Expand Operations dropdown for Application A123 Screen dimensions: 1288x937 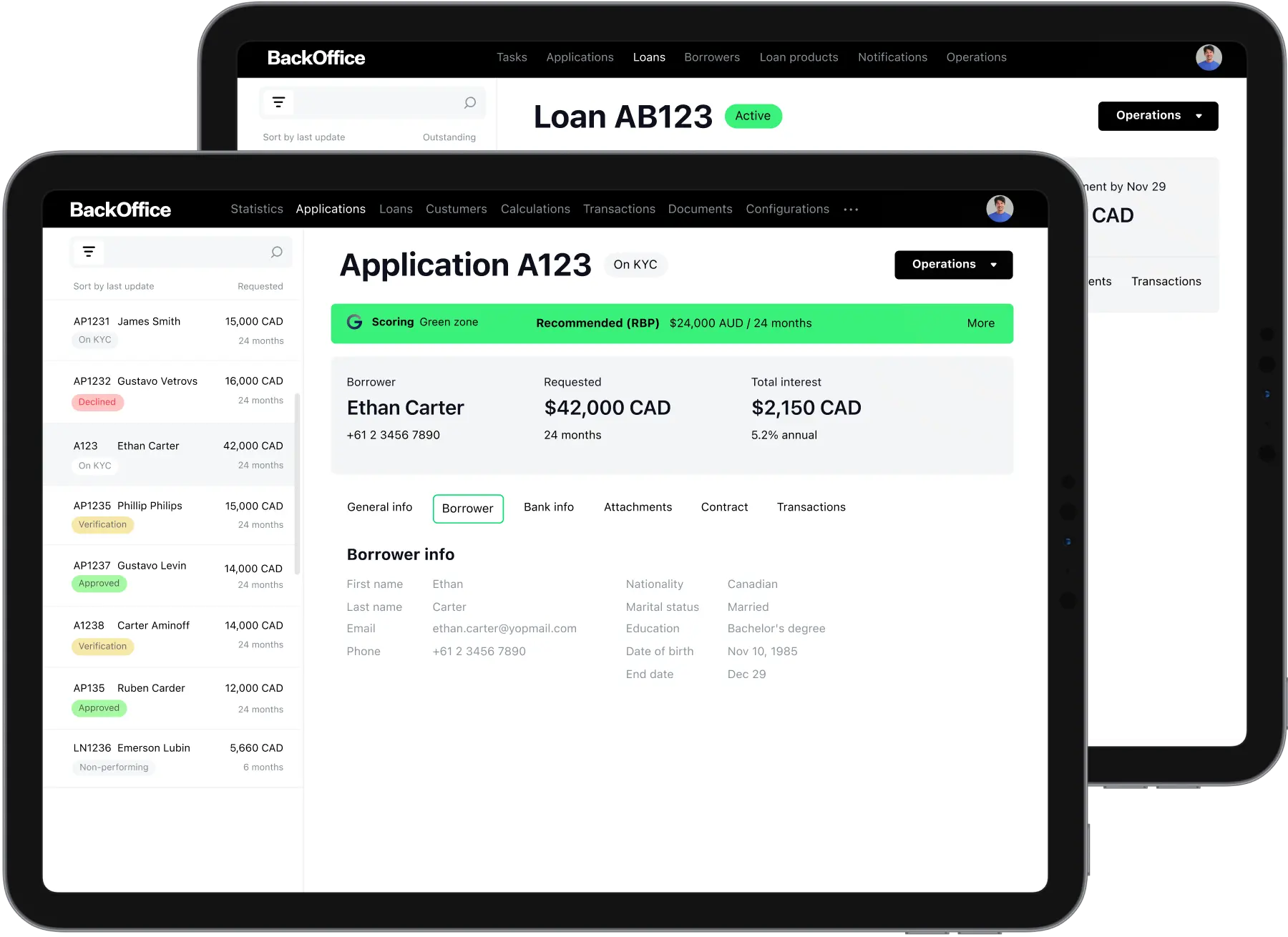click(953, 265)
